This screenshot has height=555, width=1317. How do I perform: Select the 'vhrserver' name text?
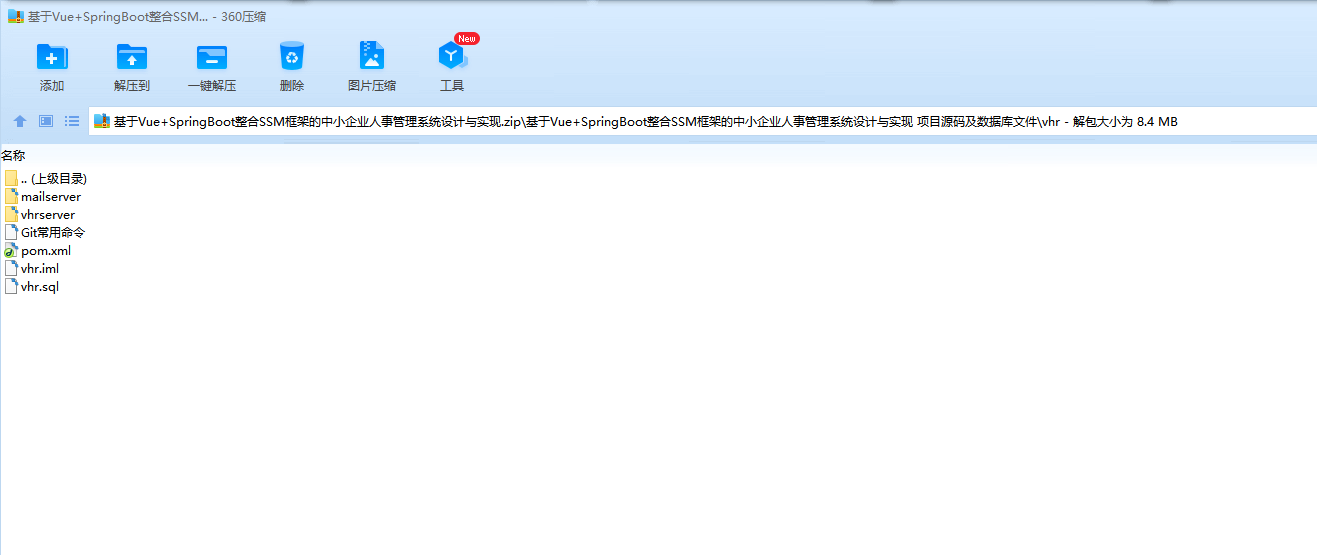[x=48, y=215]
